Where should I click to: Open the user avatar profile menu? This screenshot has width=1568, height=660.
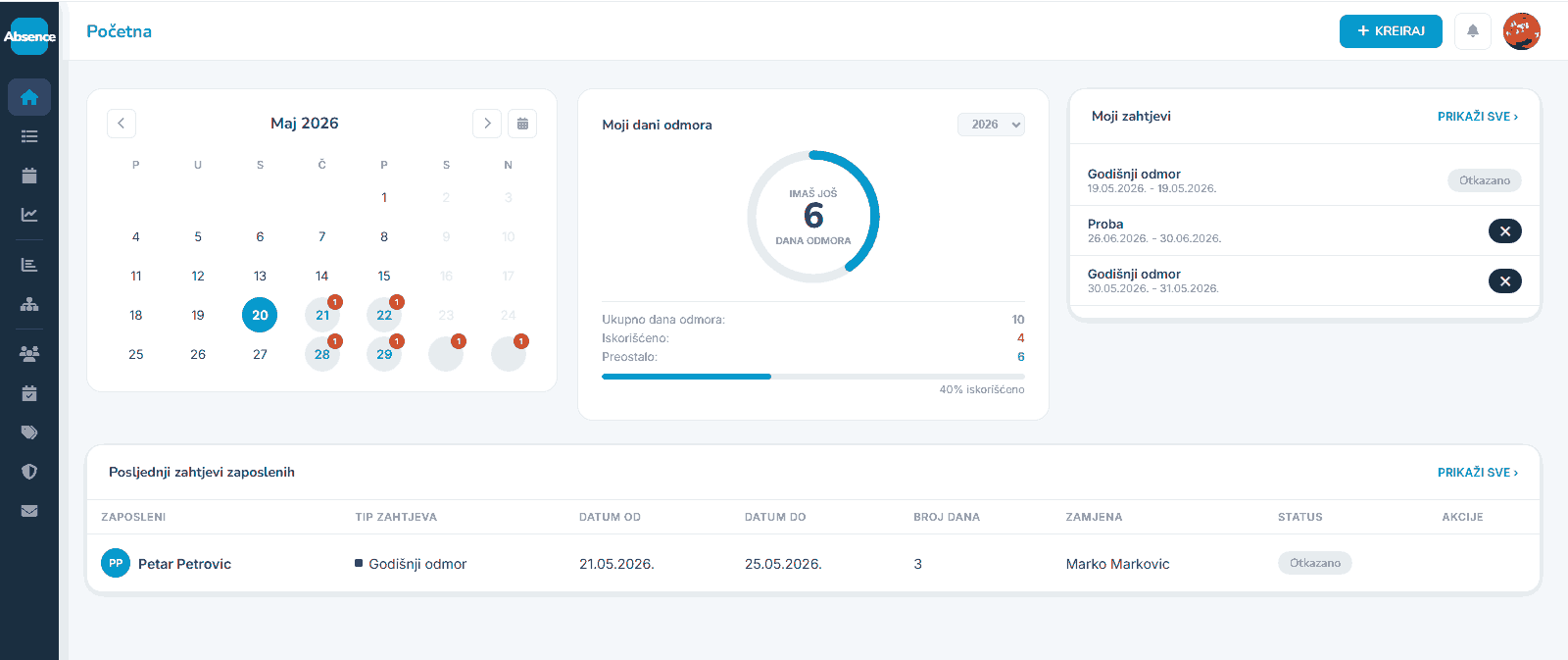1522,31
